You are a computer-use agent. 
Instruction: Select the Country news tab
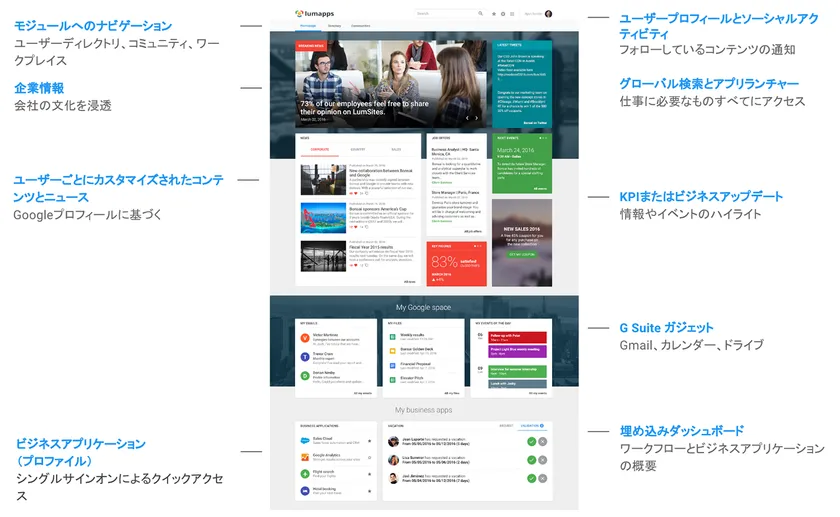[358, 149]
